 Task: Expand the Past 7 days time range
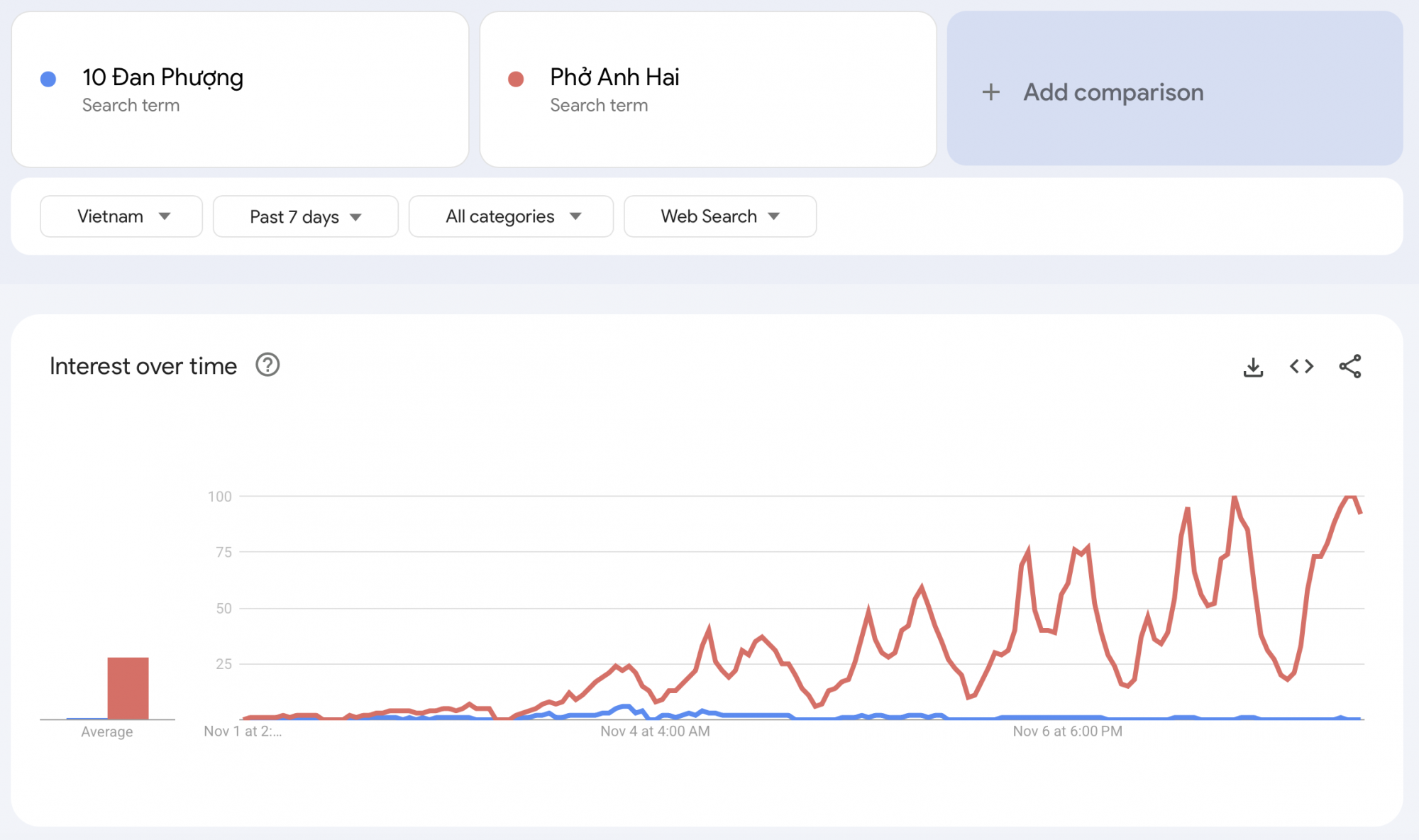point(305,216)
